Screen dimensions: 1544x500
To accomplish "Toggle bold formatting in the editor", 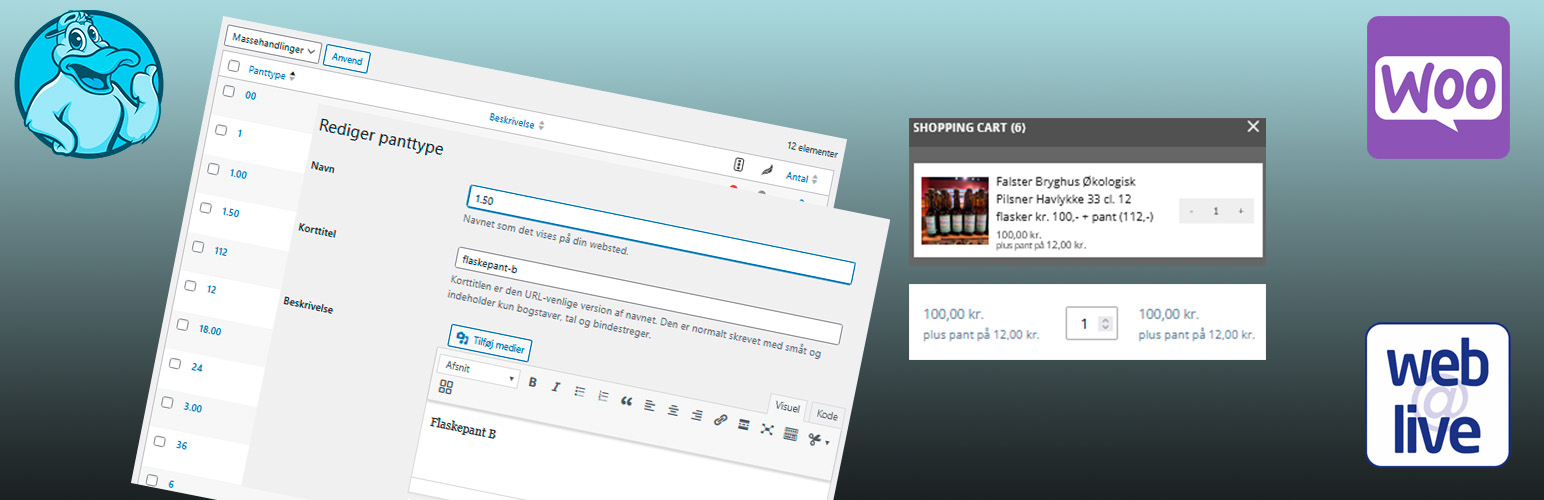I will 532,383.
